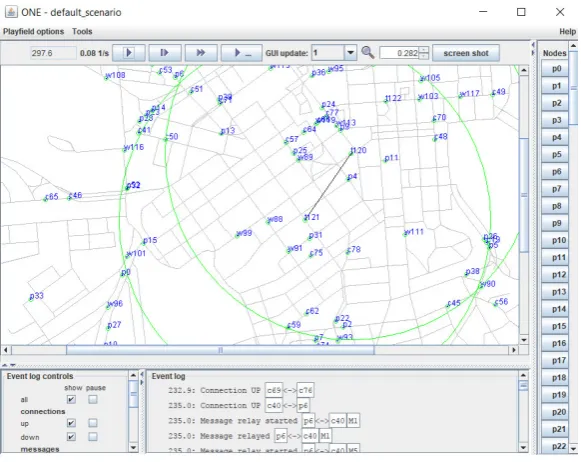Click the c69 node in event log
581x462 pixels.
274,390
